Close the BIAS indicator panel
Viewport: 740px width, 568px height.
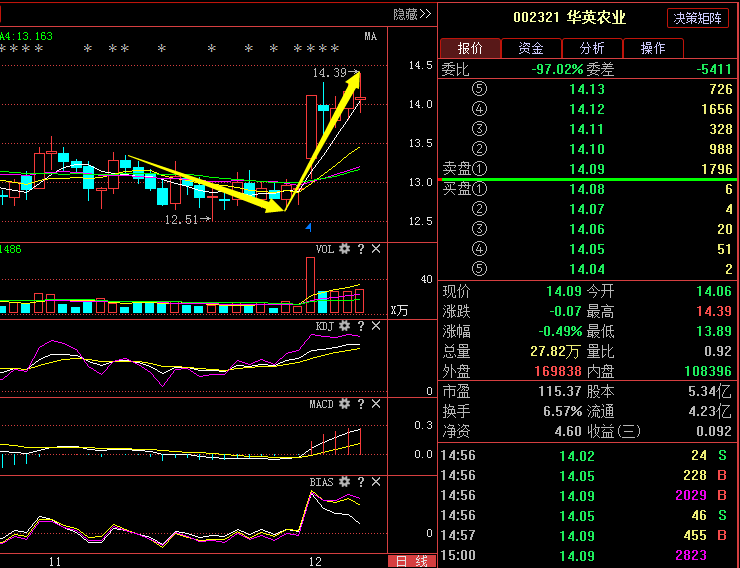point(376,482)
